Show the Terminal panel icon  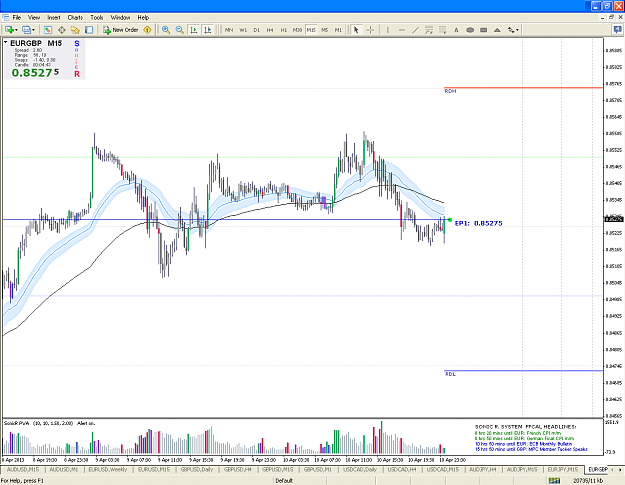[x=89, y=30]
